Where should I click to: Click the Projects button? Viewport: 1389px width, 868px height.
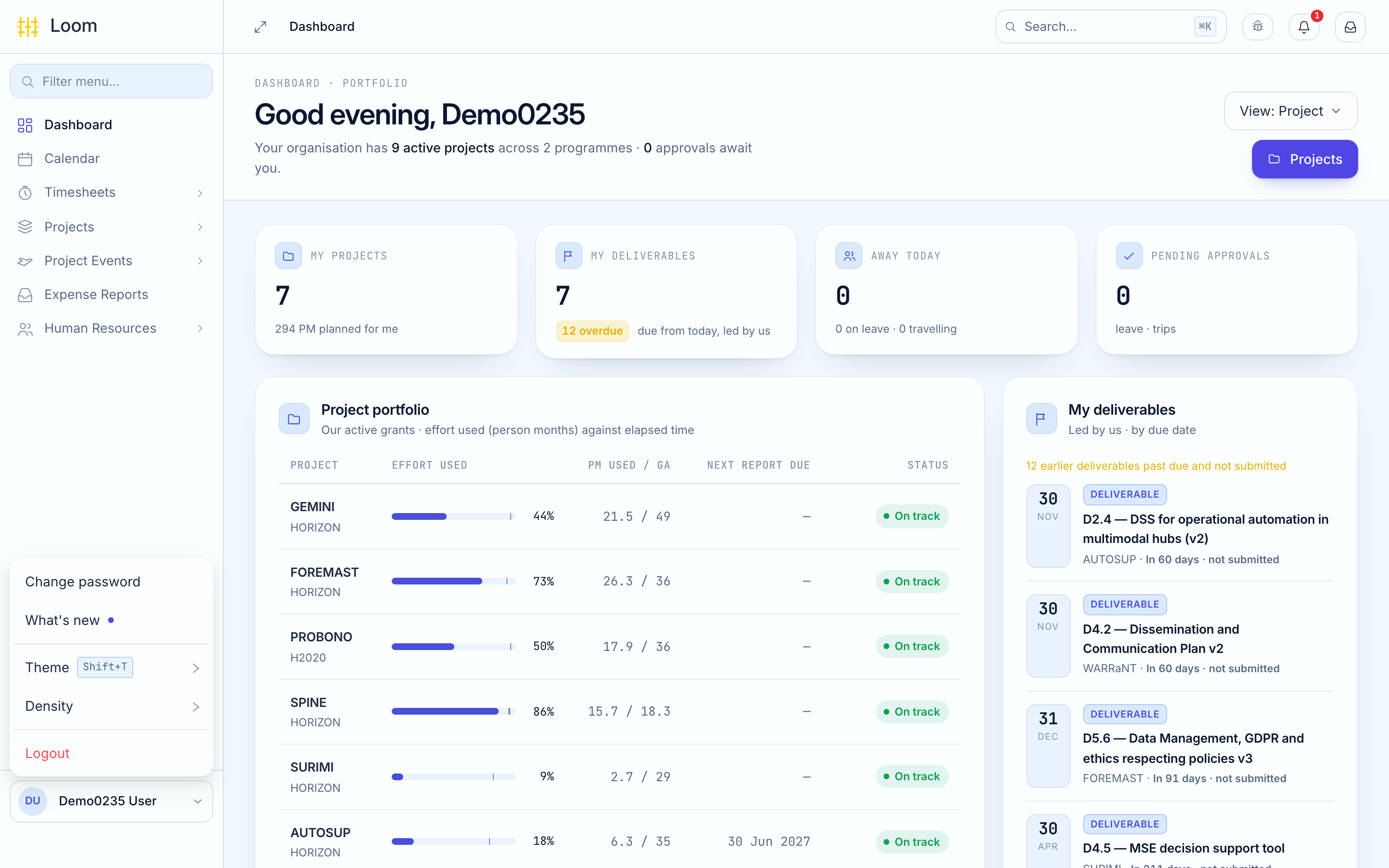coord(1304,159)
